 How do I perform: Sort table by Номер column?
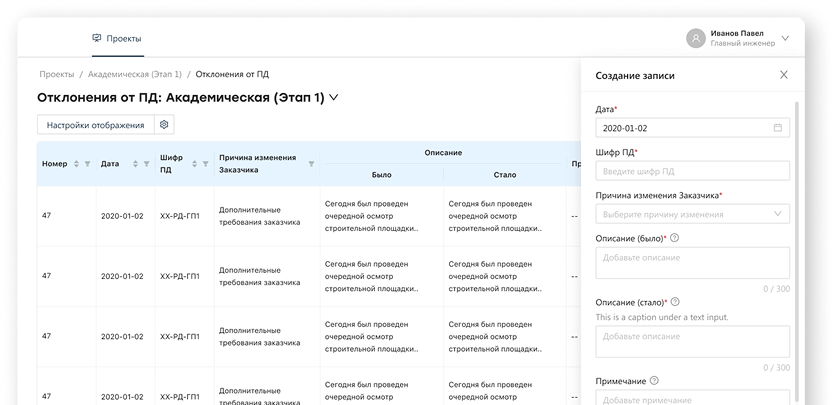tap(76, 164)
